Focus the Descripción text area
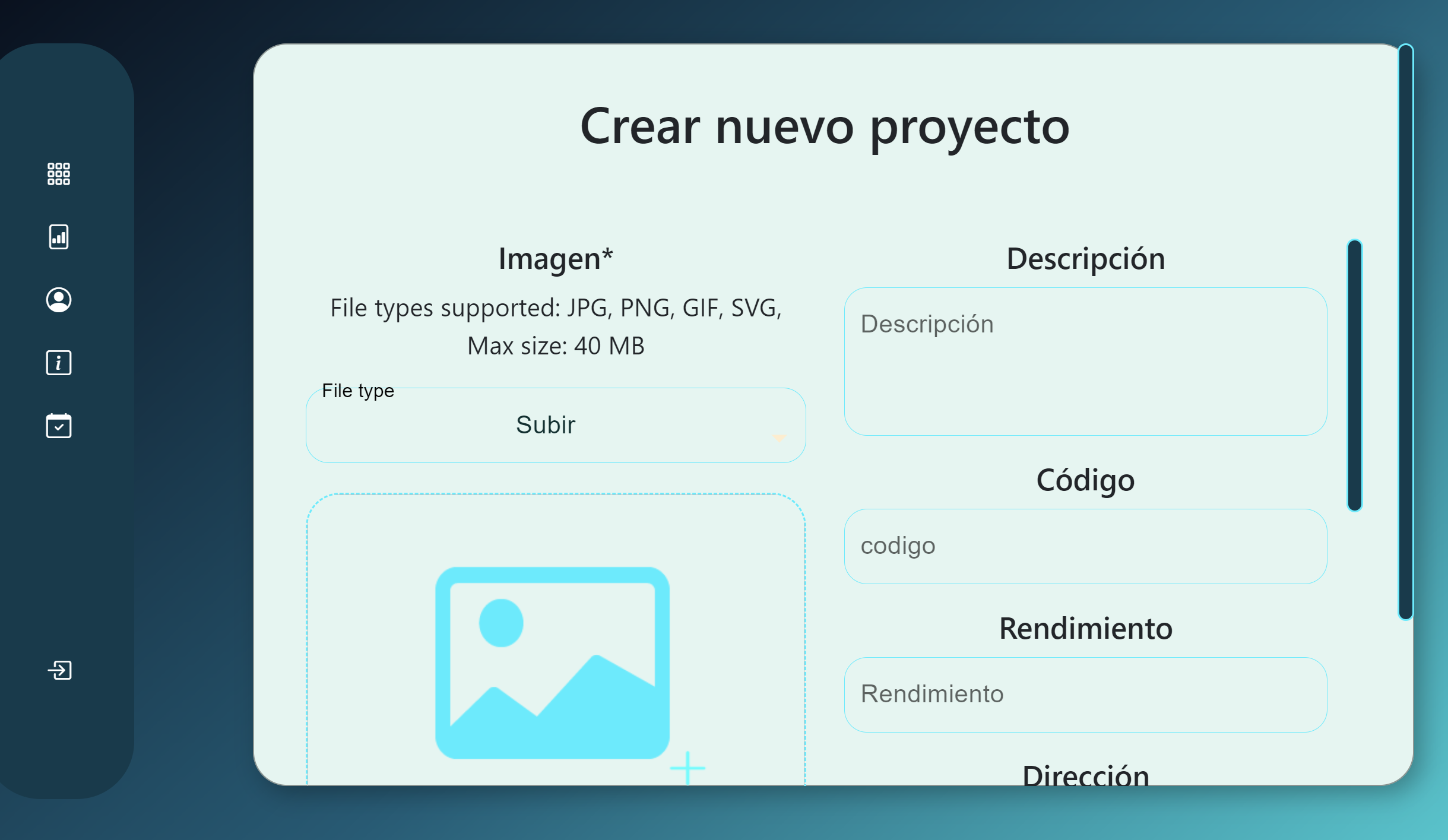This screenshot has height=840, width=1448. click(1085, 362)
